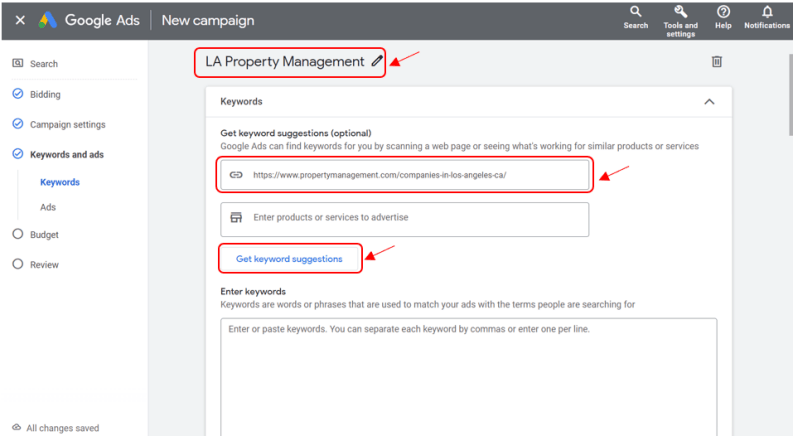Switch to the Ads sub-step
The width and height of the screenshot is (793, 436).
48,207
